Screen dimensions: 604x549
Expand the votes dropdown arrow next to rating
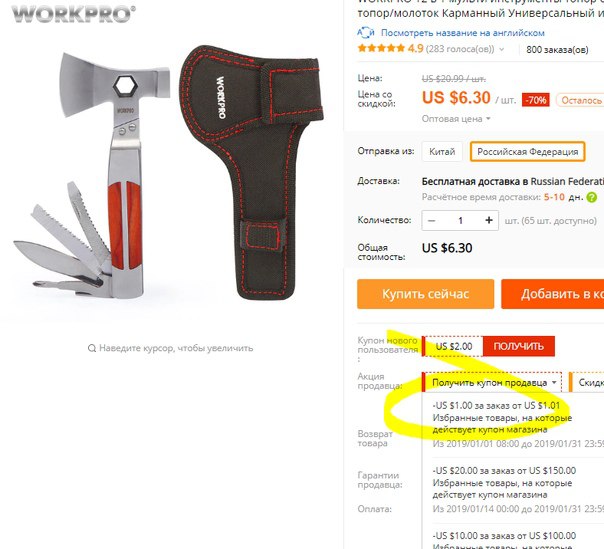tap(502, 49)
